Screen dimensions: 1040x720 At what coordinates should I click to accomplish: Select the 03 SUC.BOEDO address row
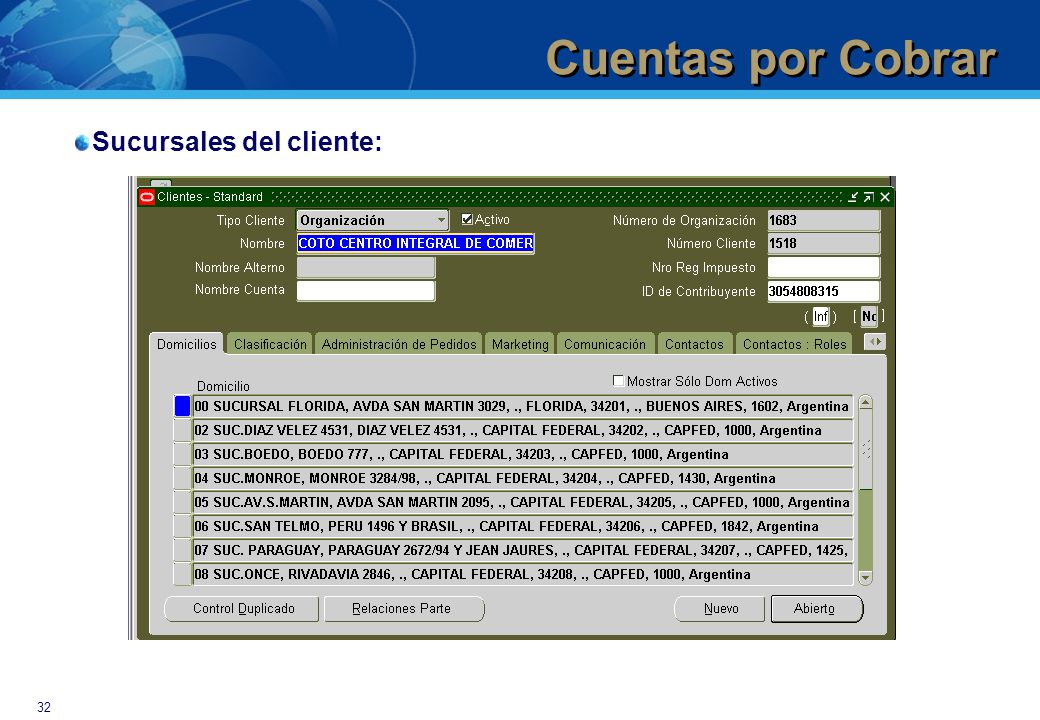pos(523,454)
